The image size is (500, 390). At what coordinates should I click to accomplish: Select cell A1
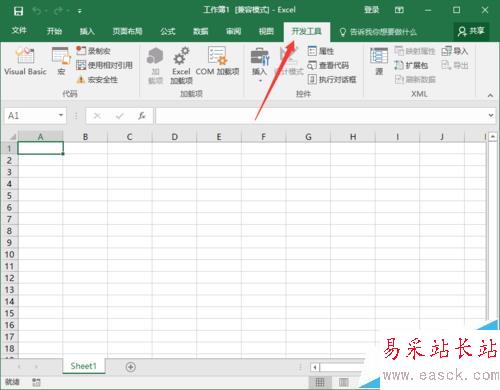pos(40,148)
